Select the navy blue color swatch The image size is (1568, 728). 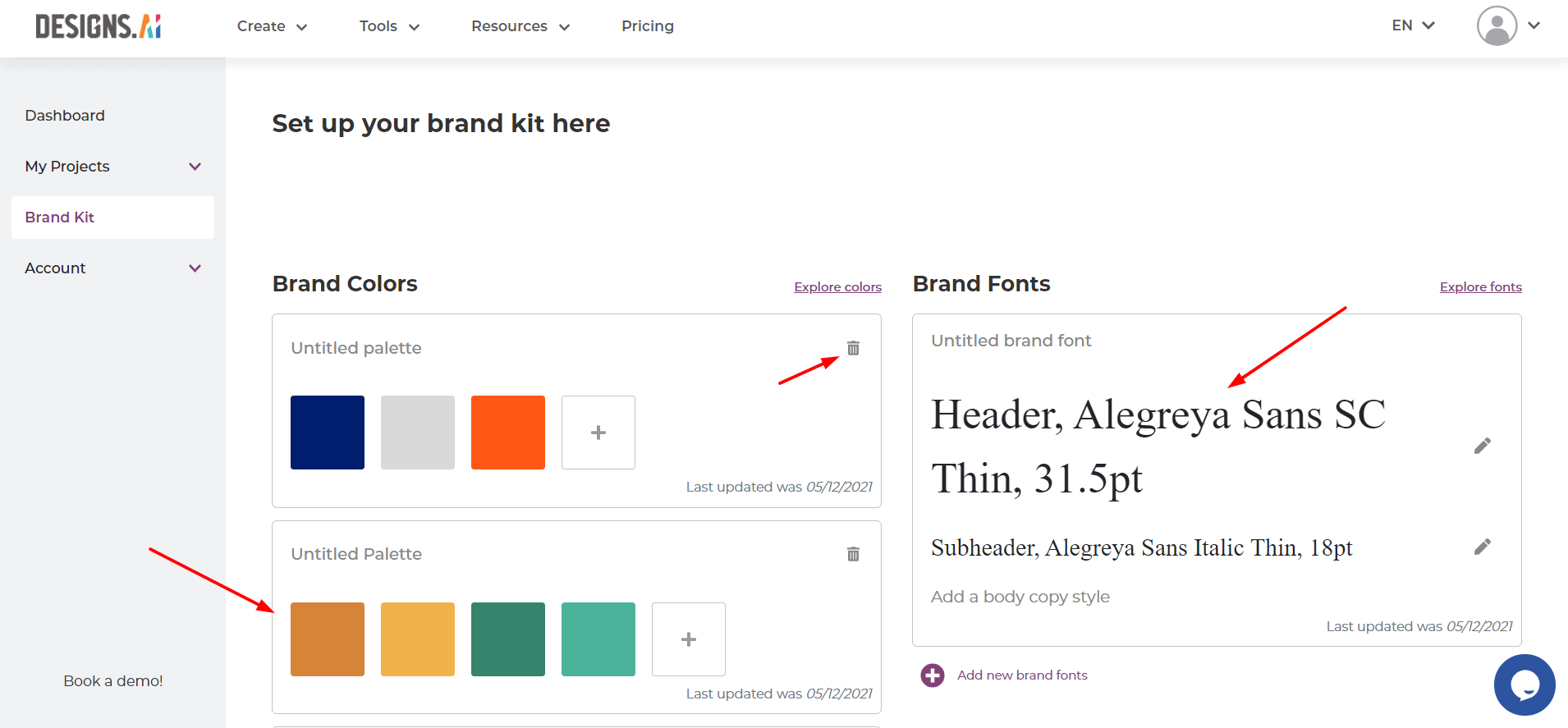327,433
